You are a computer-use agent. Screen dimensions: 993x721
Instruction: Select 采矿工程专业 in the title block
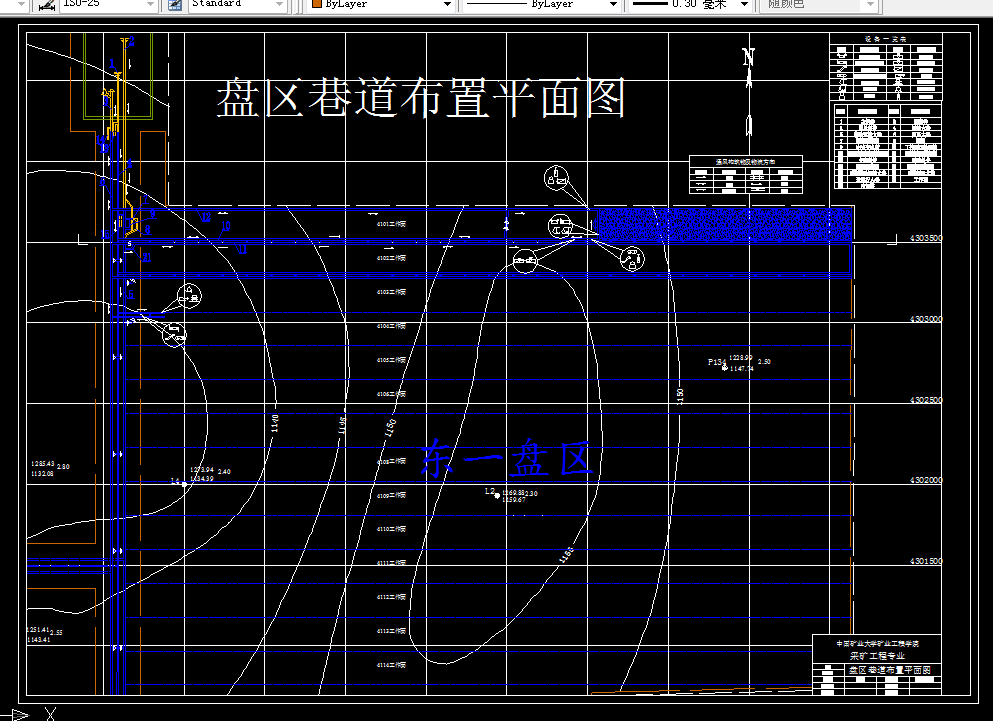pos(877,656)
